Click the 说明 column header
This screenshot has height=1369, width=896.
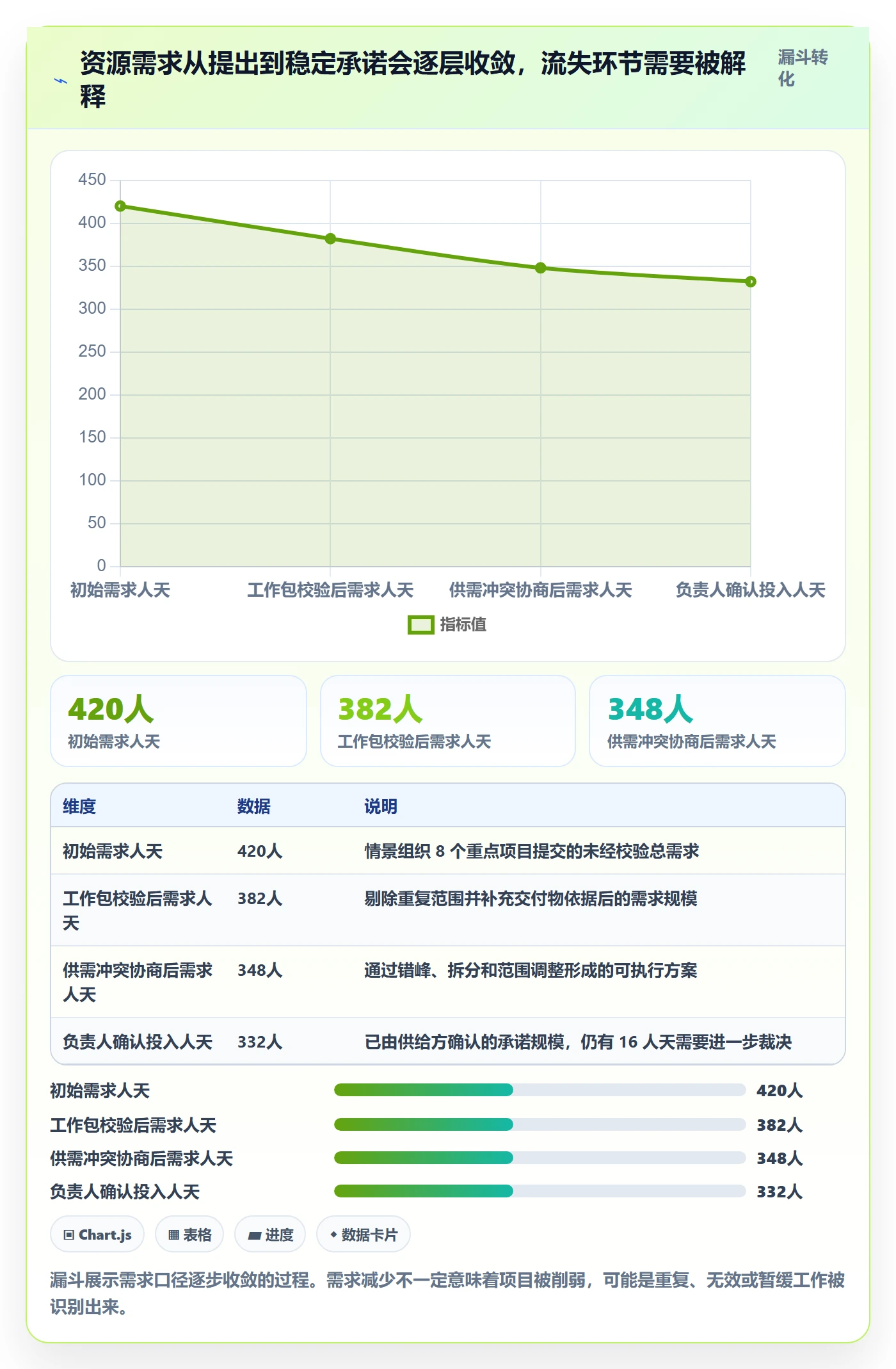point(381,806)
